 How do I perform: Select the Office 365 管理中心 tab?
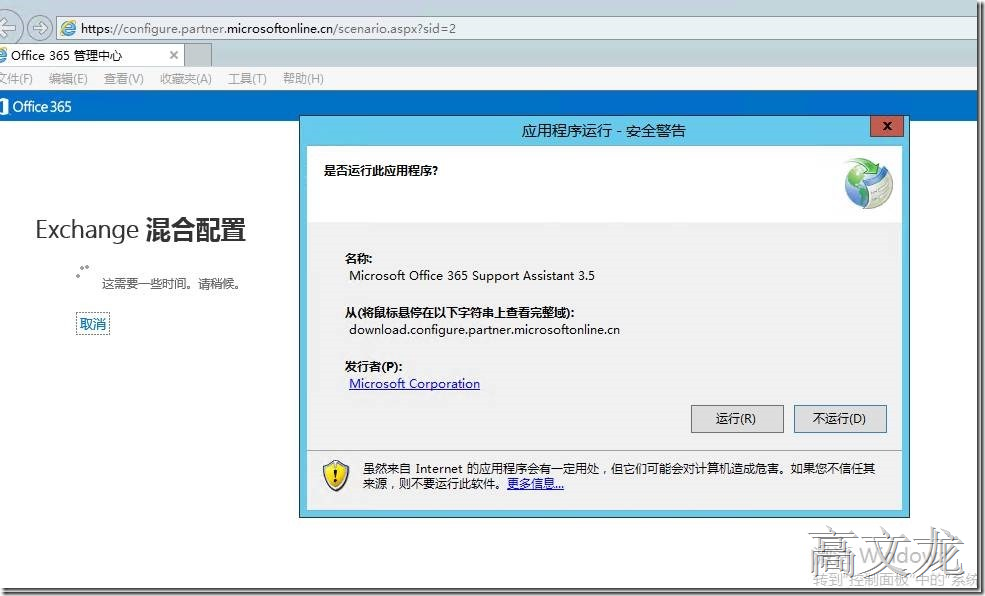coord(91,55)
